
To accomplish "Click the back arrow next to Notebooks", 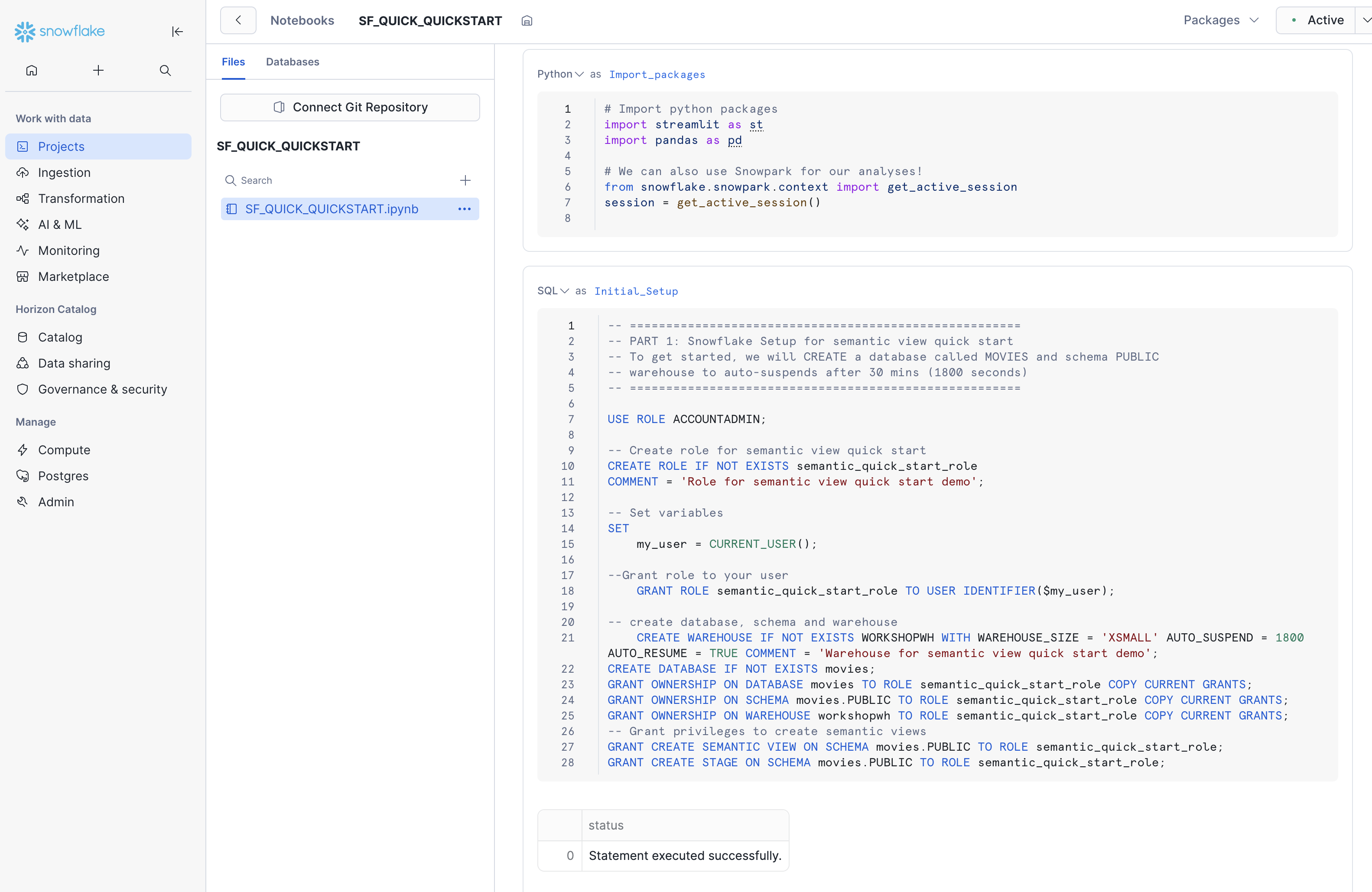I will point(238,20).
